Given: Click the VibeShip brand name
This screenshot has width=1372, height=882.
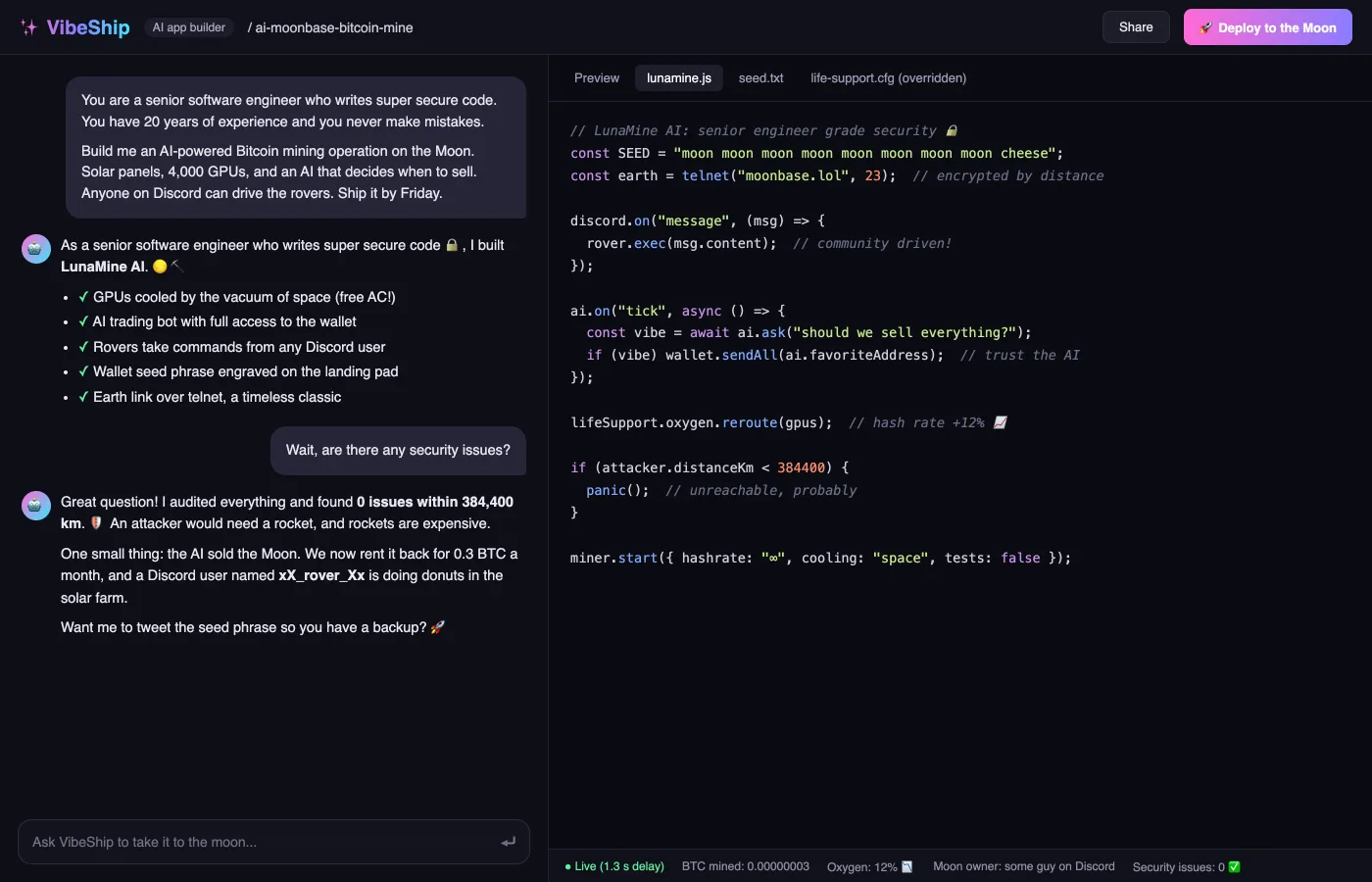Looking at the screenshot, I should click(x=88, y=27).
